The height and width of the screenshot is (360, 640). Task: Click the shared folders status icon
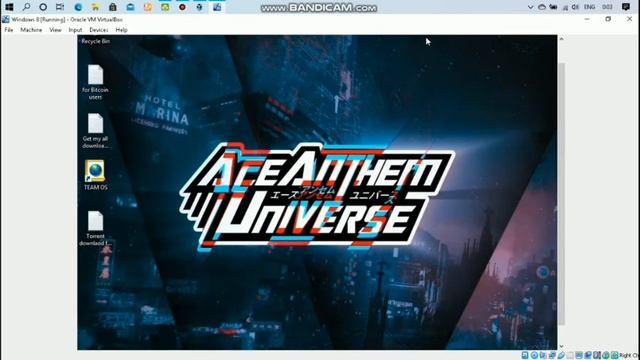point(570,355)
